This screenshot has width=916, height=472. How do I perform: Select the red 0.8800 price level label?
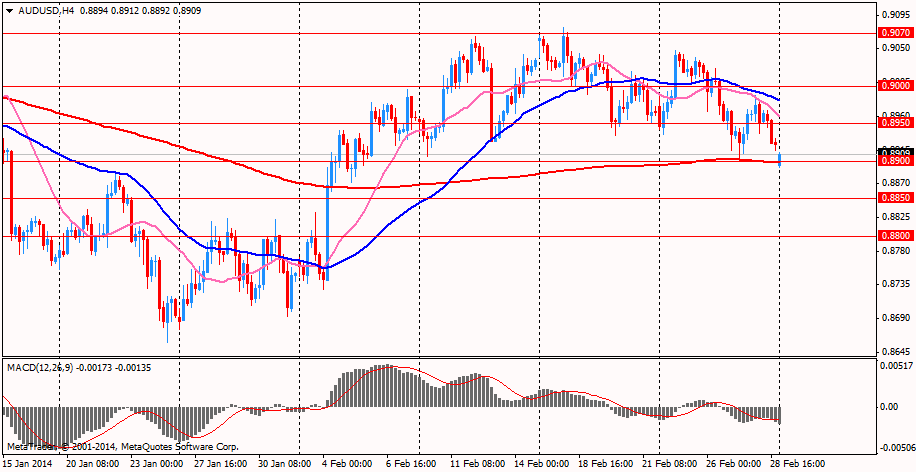click(896, 236)
